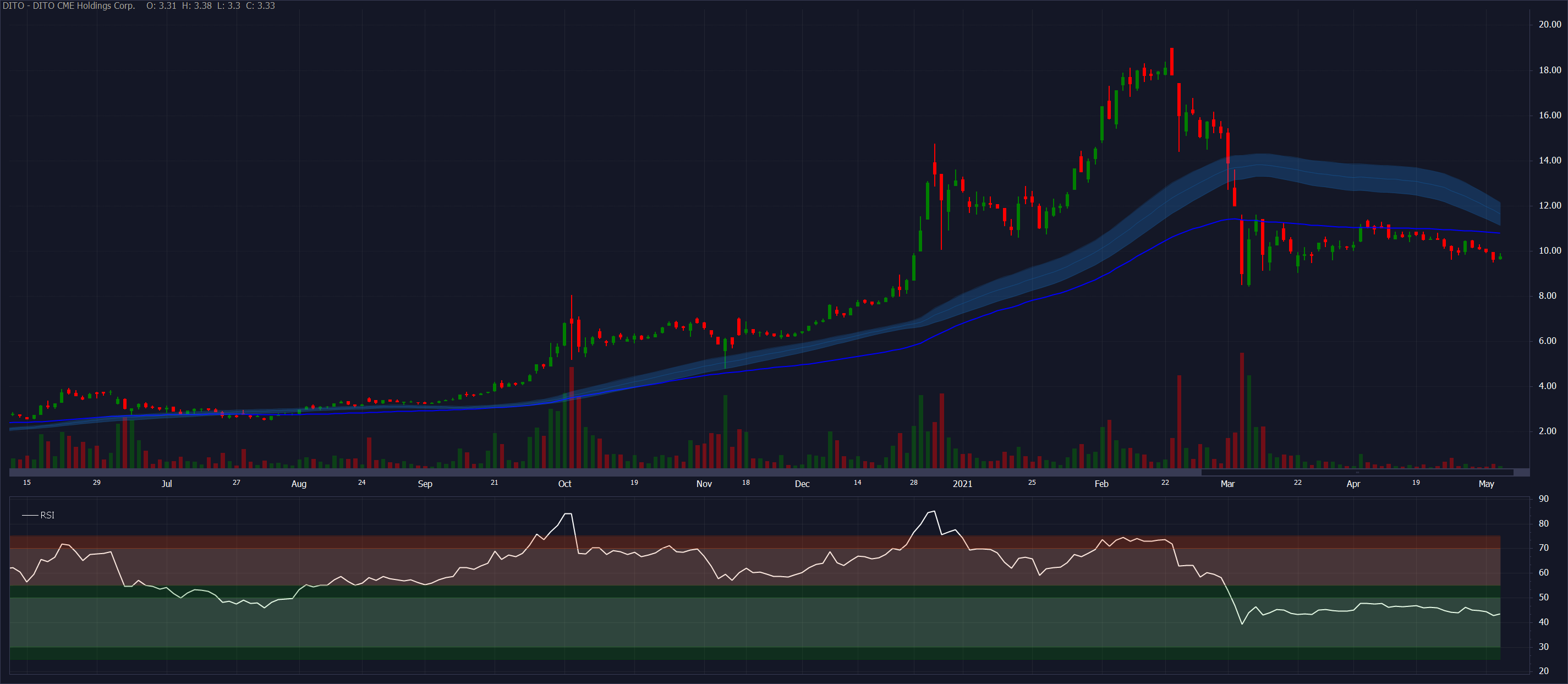The width and height of the screenshot is (1568, 684).
Task: Select the 2021 label on time axis
Action: click(x=962, y=484)
